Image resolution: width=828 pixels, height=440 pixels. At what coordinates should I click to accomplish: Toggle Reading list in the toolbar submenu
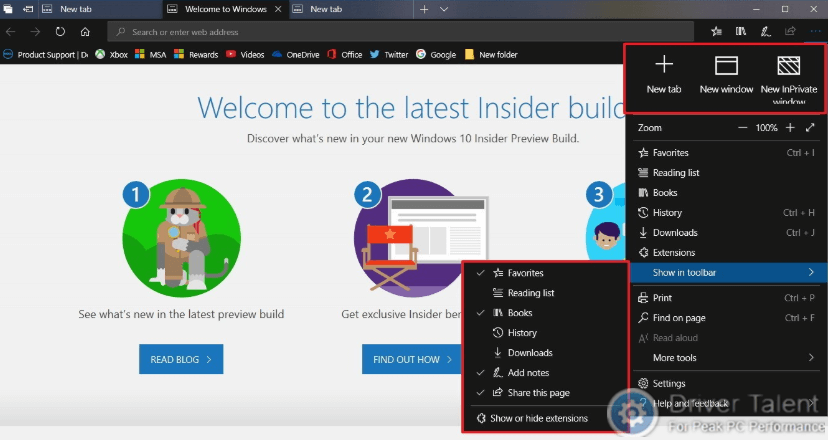pyautogui.click(x=545, y=293)
